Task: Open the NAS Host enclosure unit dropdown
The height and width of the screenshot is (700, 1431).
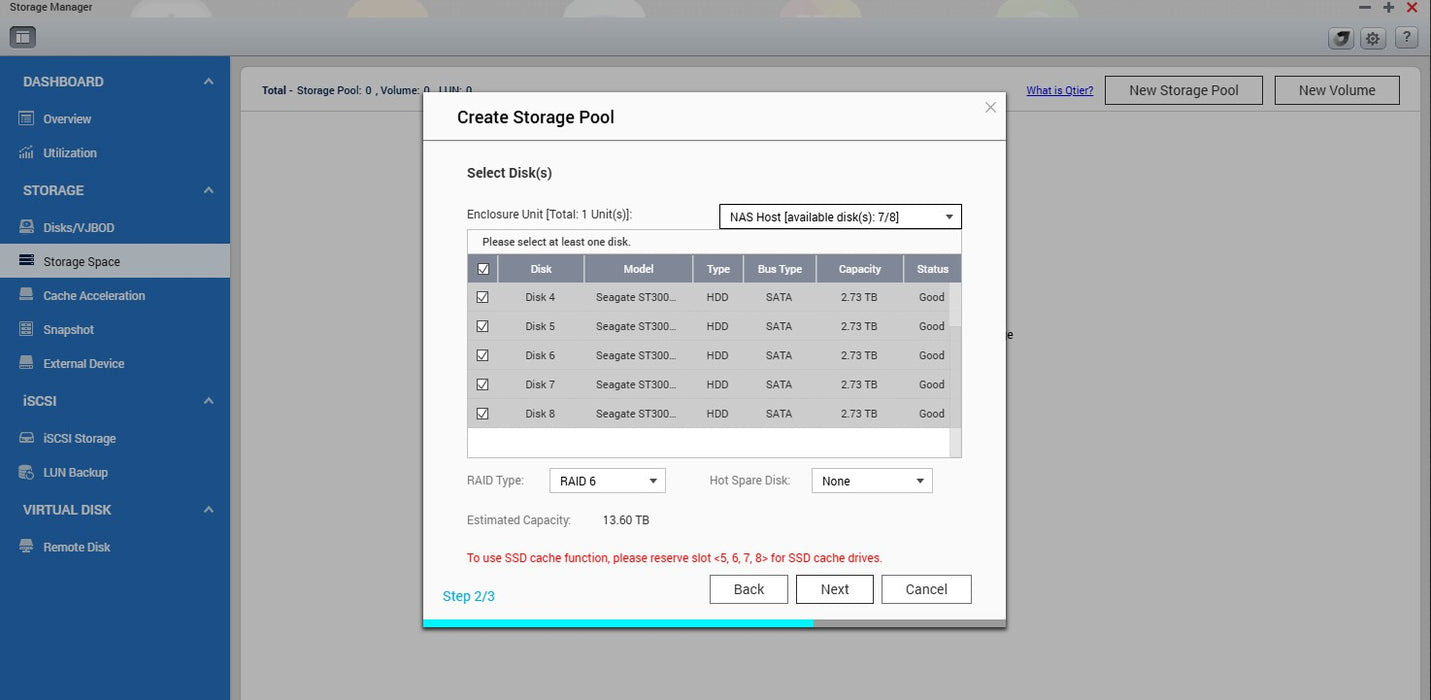Action: [x=840, y=217]
